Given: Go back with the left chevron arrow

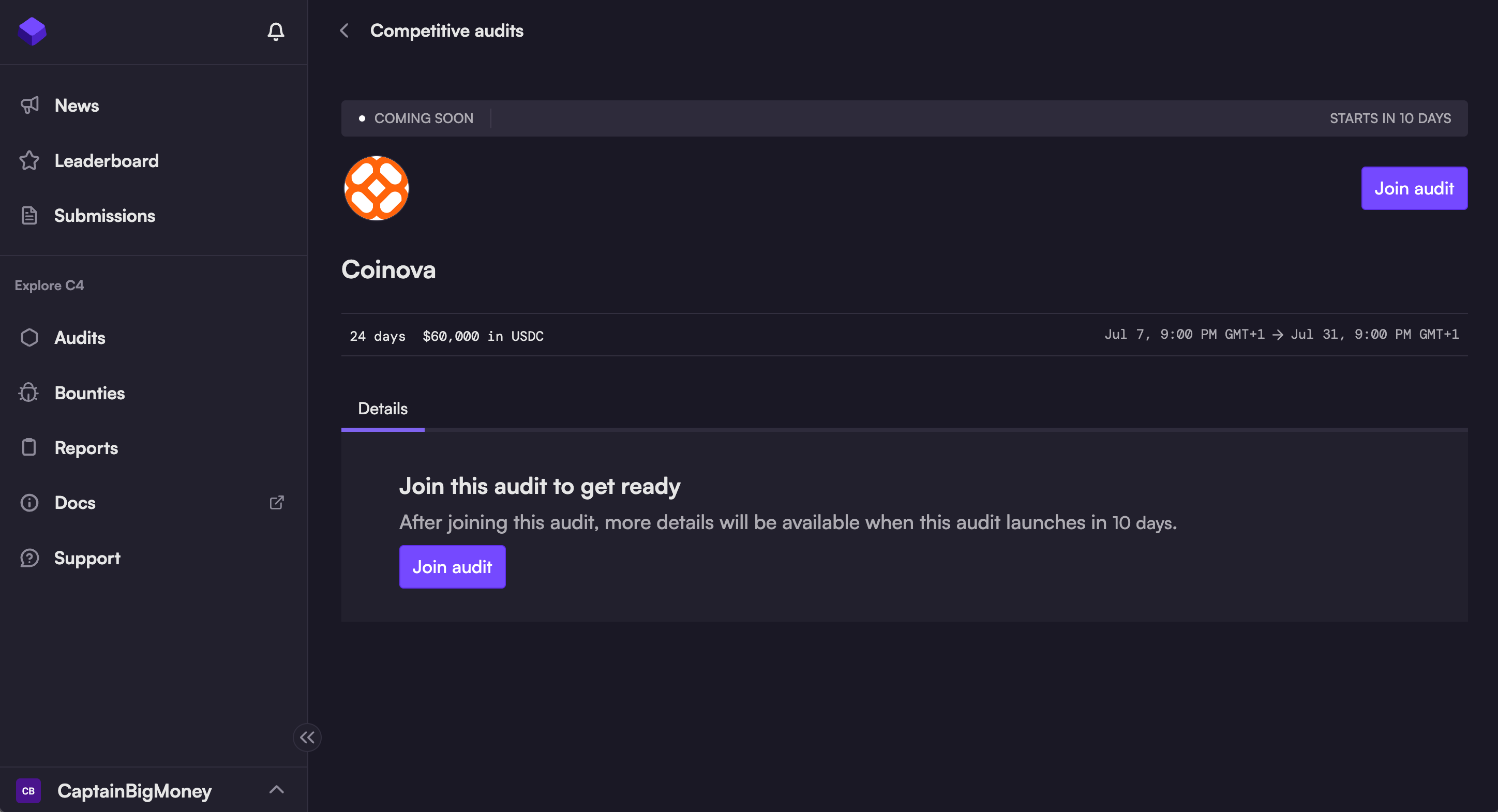Looking at the screenshot, I should coord(344,31).
